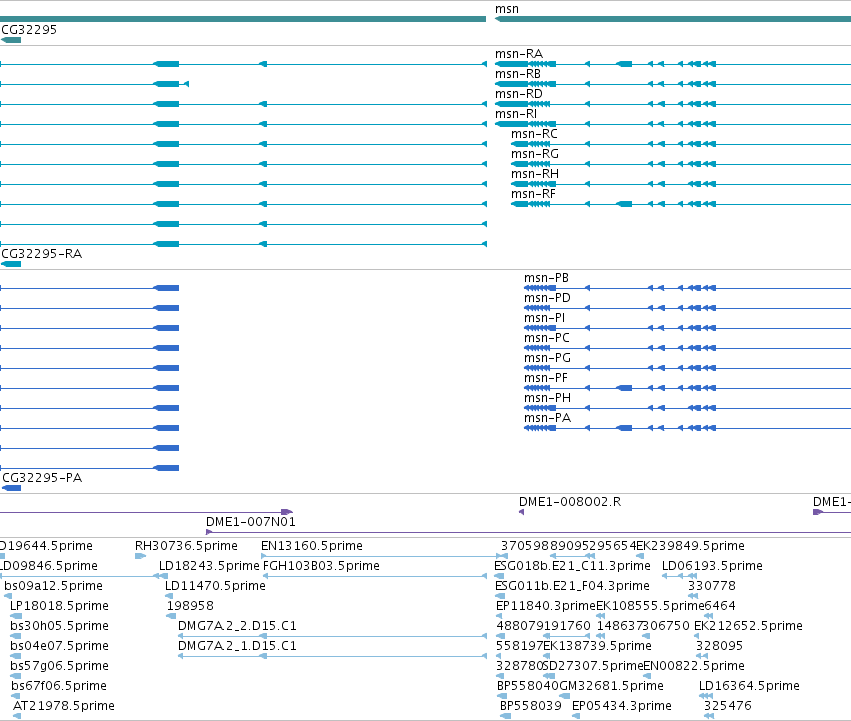The image size is (851, 721).
Task: Click the msn-RA transcript label
Action: click(x=518, y=54)
